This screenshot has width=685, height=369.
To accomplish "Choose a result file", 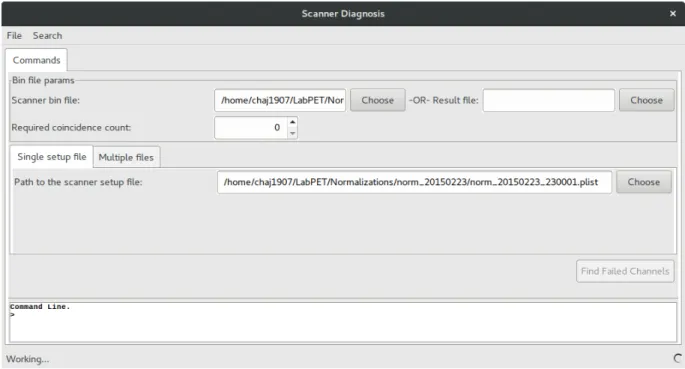I will click(646, 100).
